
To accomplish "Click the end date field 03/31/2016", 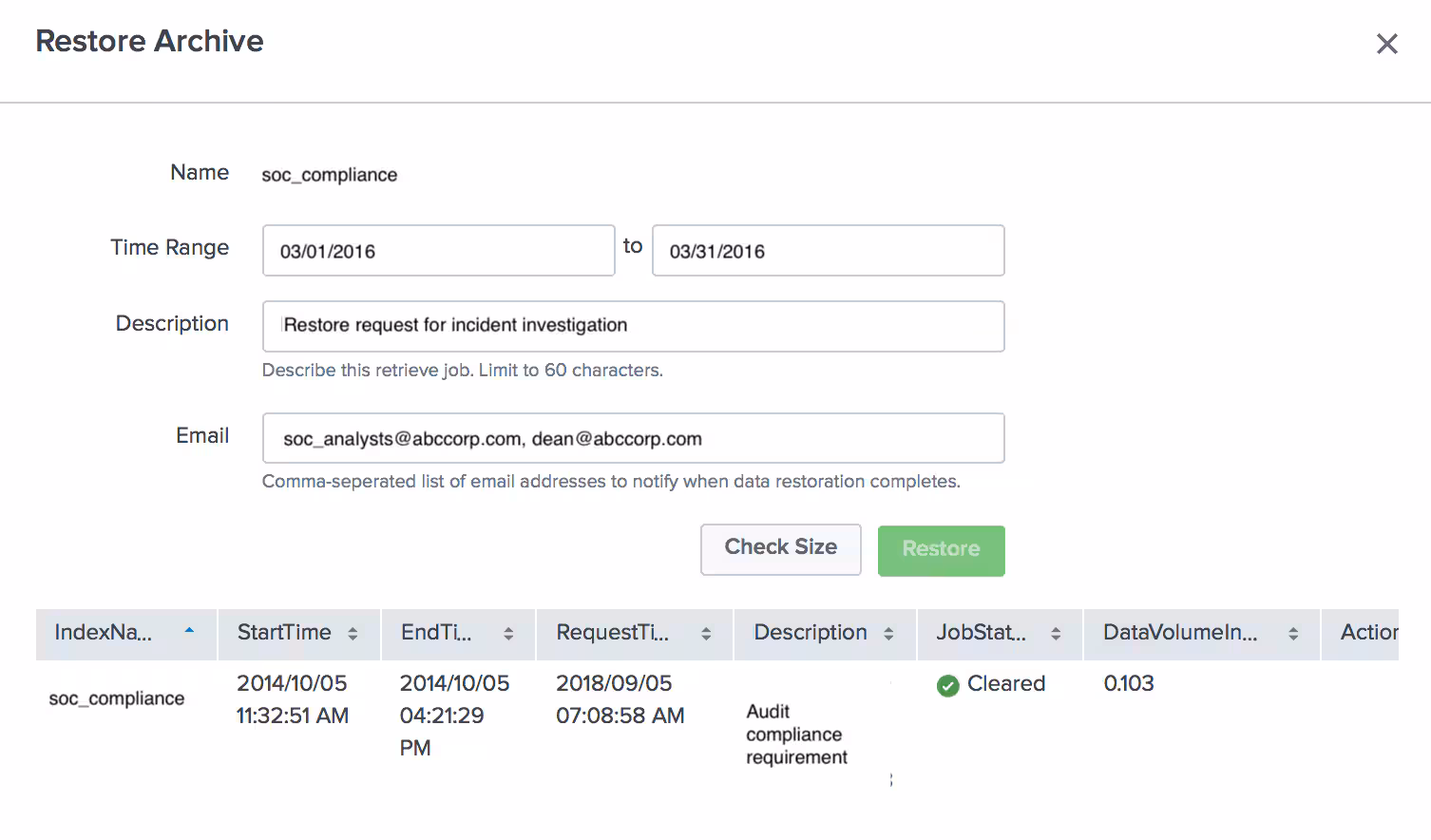I will pos(828,251).
